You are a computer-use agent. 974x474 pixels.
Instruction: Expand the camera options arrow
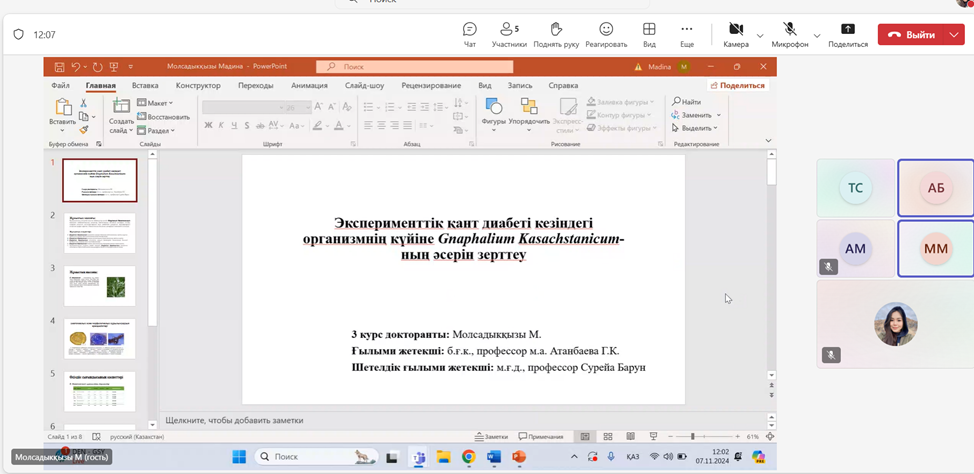[760, 35]
